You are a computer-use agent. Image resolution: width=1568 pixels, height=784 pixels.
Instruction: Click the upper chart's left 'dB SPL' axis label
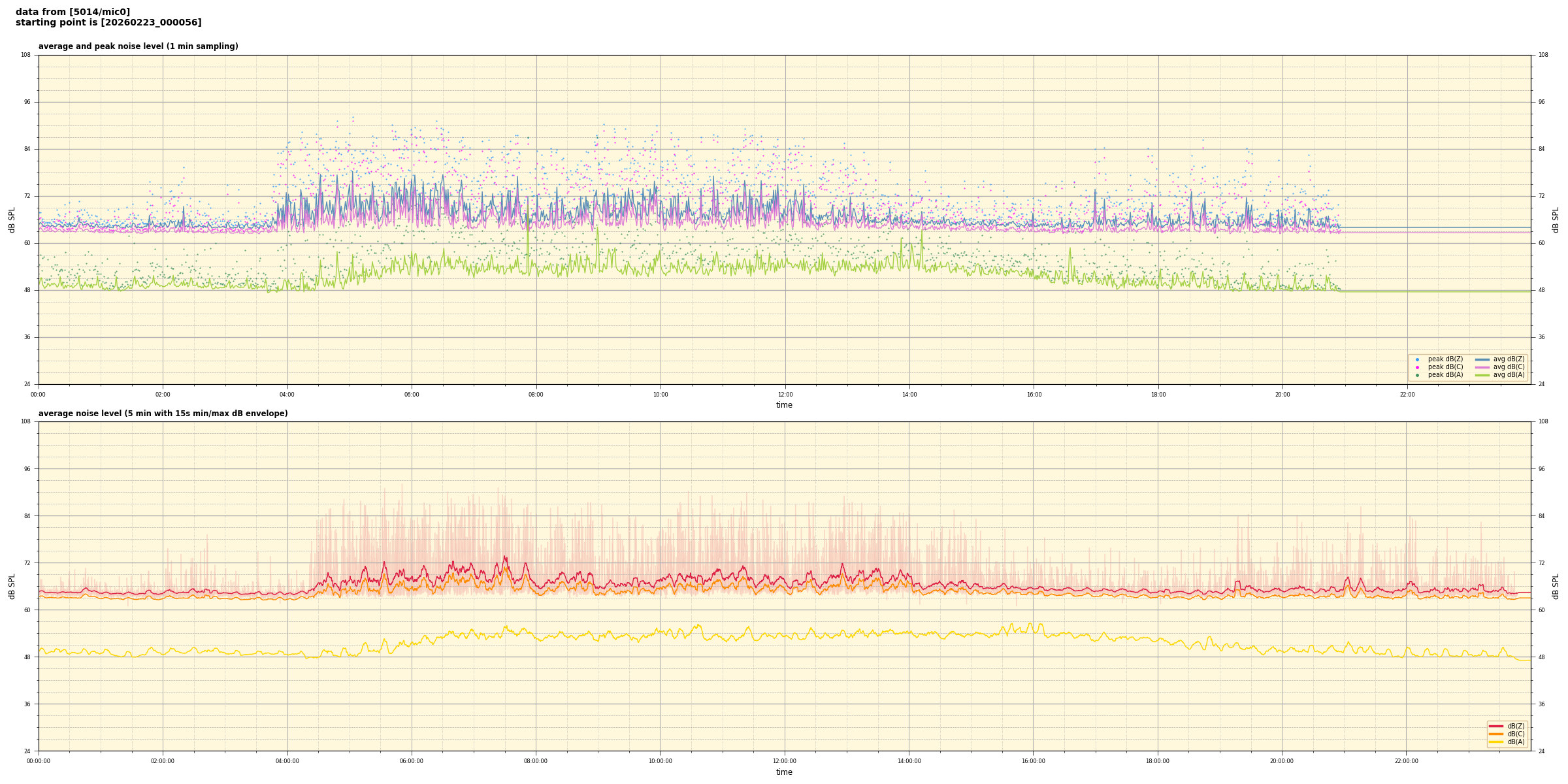coord(12,220)
